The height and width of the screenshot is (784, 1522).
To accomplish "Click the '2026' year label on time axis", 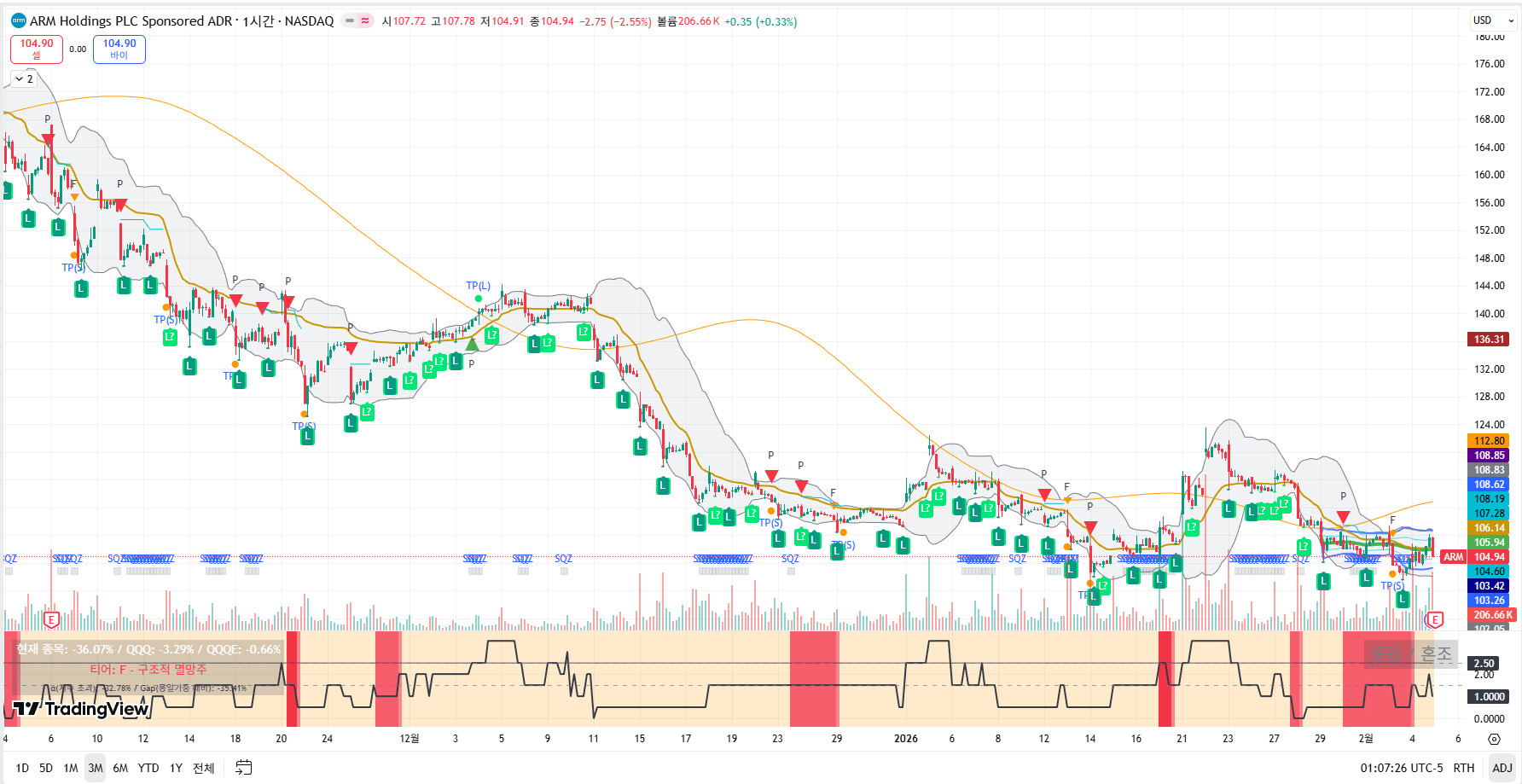I will coord(906,739).
